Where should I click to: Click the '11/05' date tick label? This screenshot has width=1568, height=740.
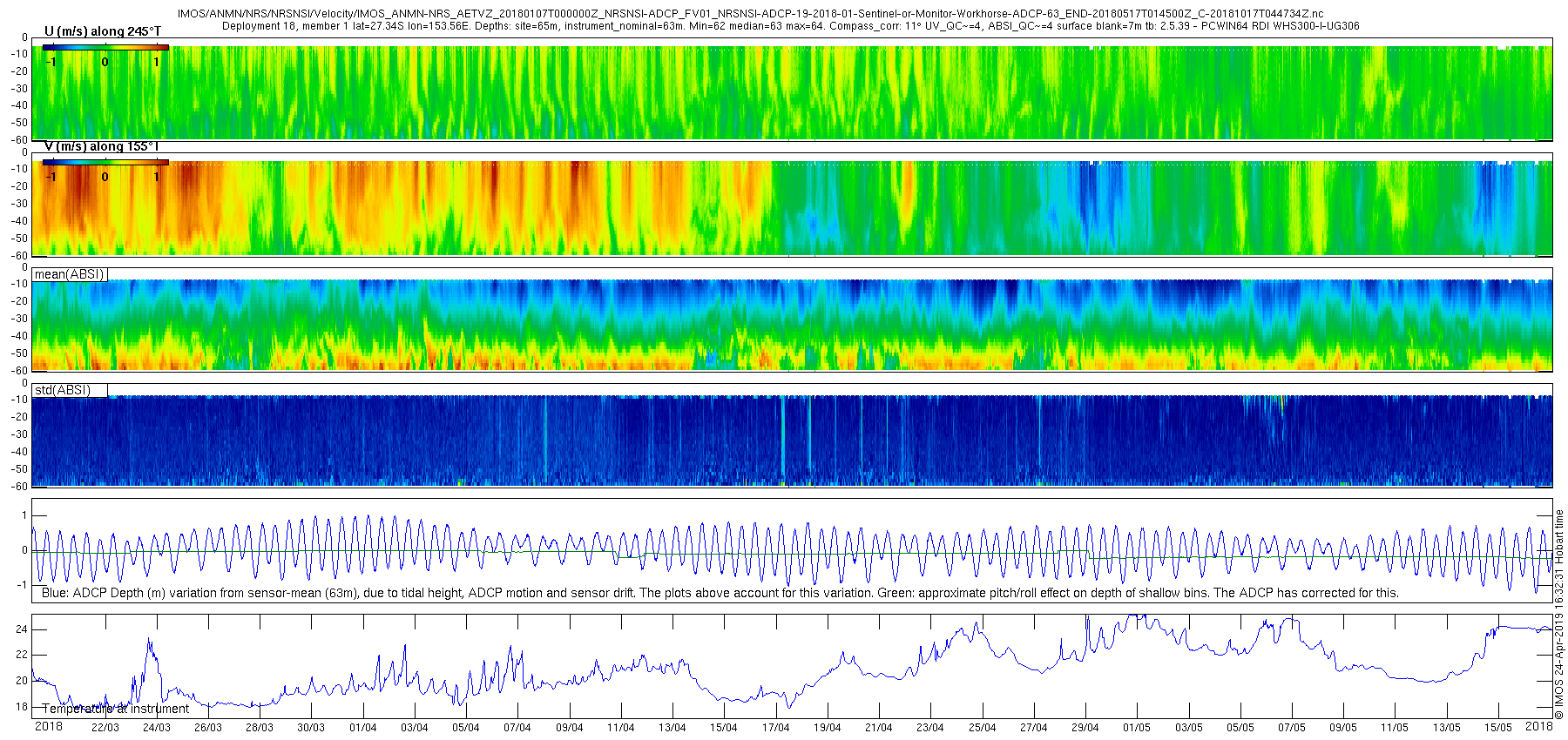1395,728
